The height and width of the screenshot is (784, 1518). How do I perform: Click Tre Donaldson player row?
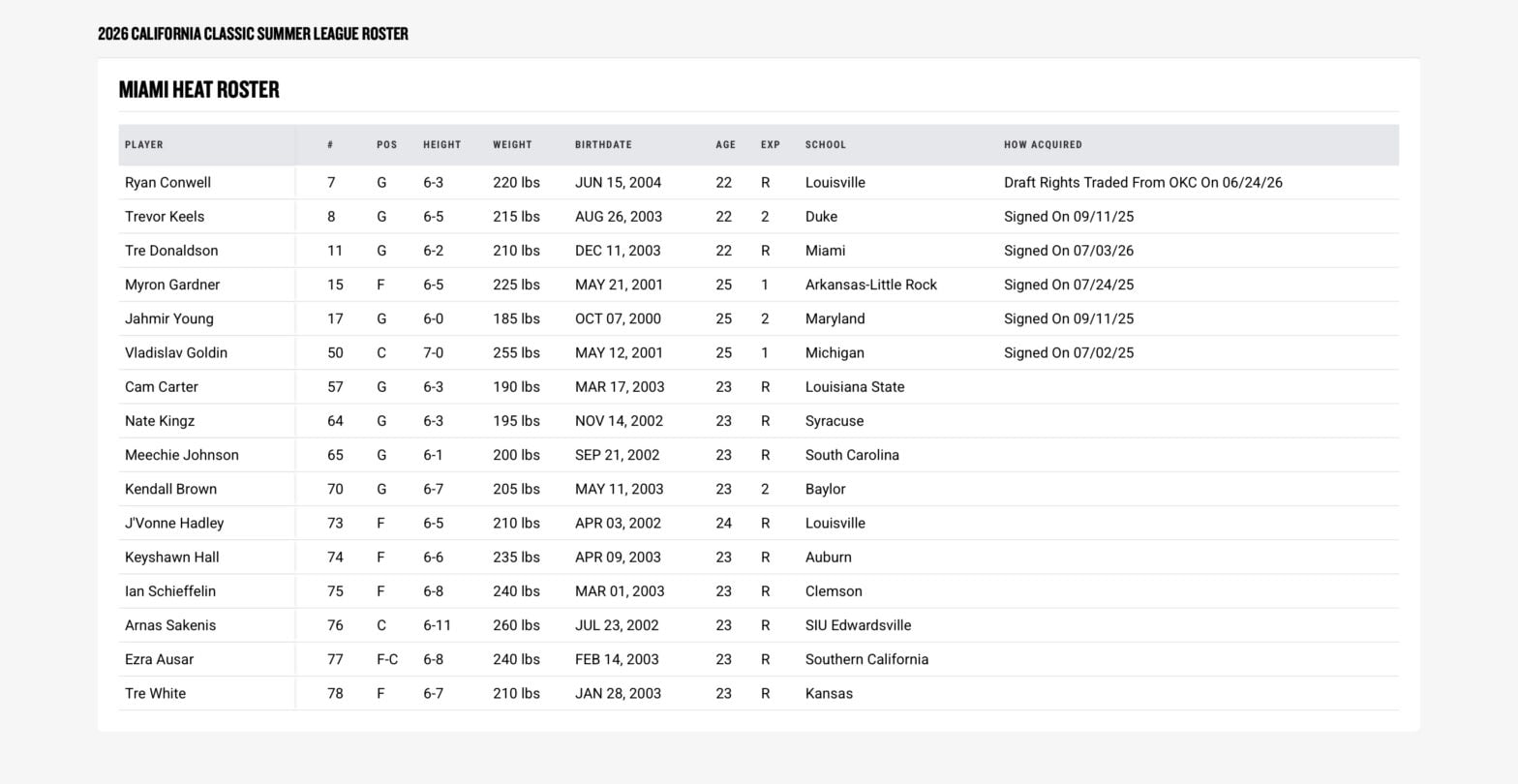point(758,251)
